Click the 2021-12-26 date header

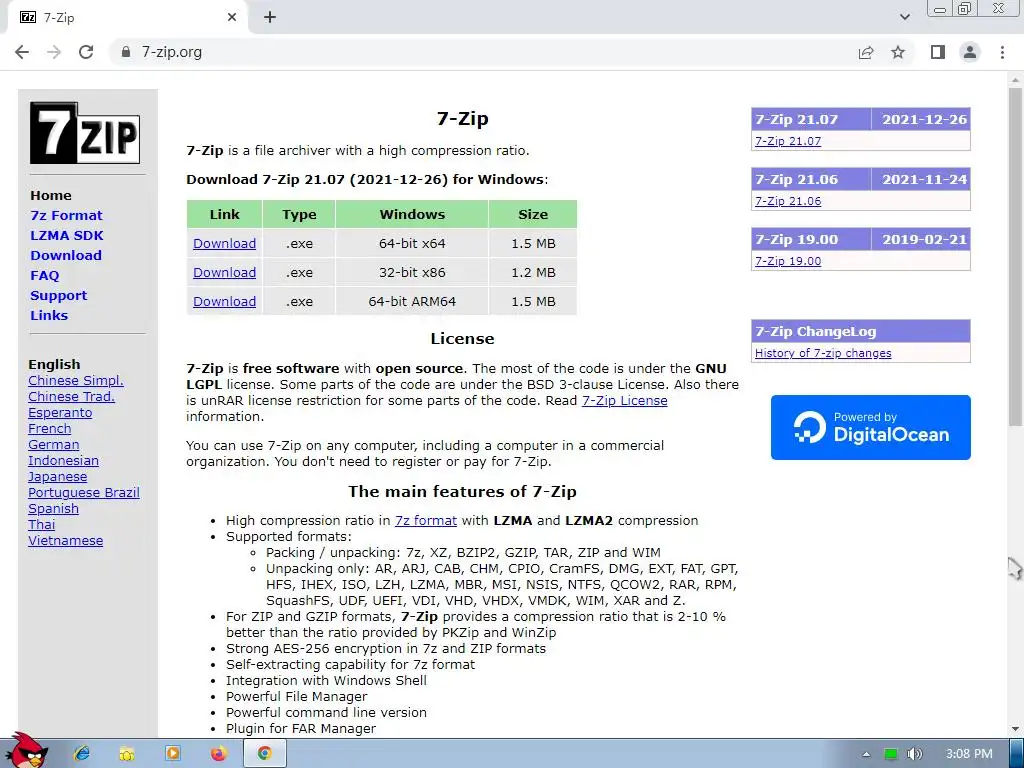(x=923, y=120)
